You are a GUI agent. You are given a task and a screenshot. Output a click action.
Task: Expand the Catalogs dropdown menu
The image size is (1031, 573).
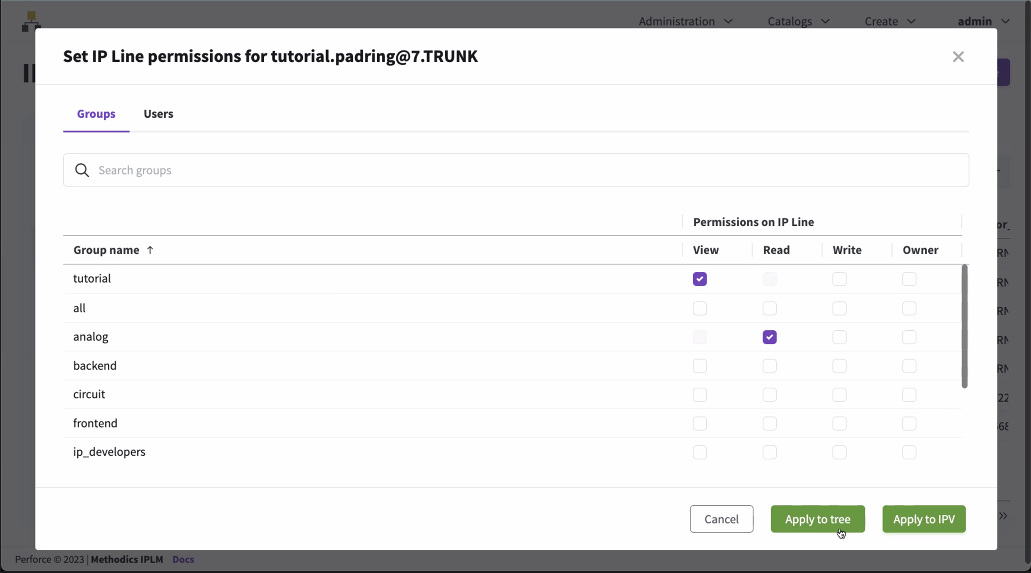798,21
